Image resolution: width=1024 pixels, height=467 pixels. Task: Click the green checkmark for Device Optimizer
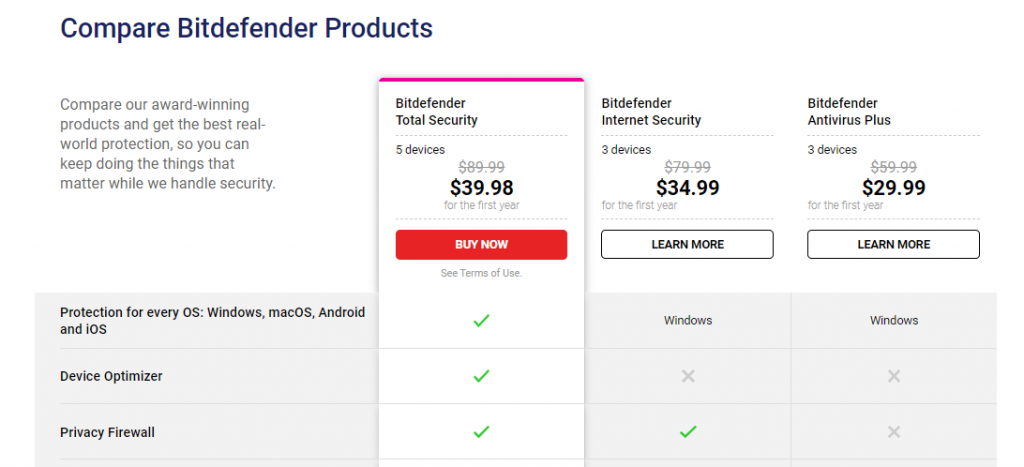(x=481, y=376)
